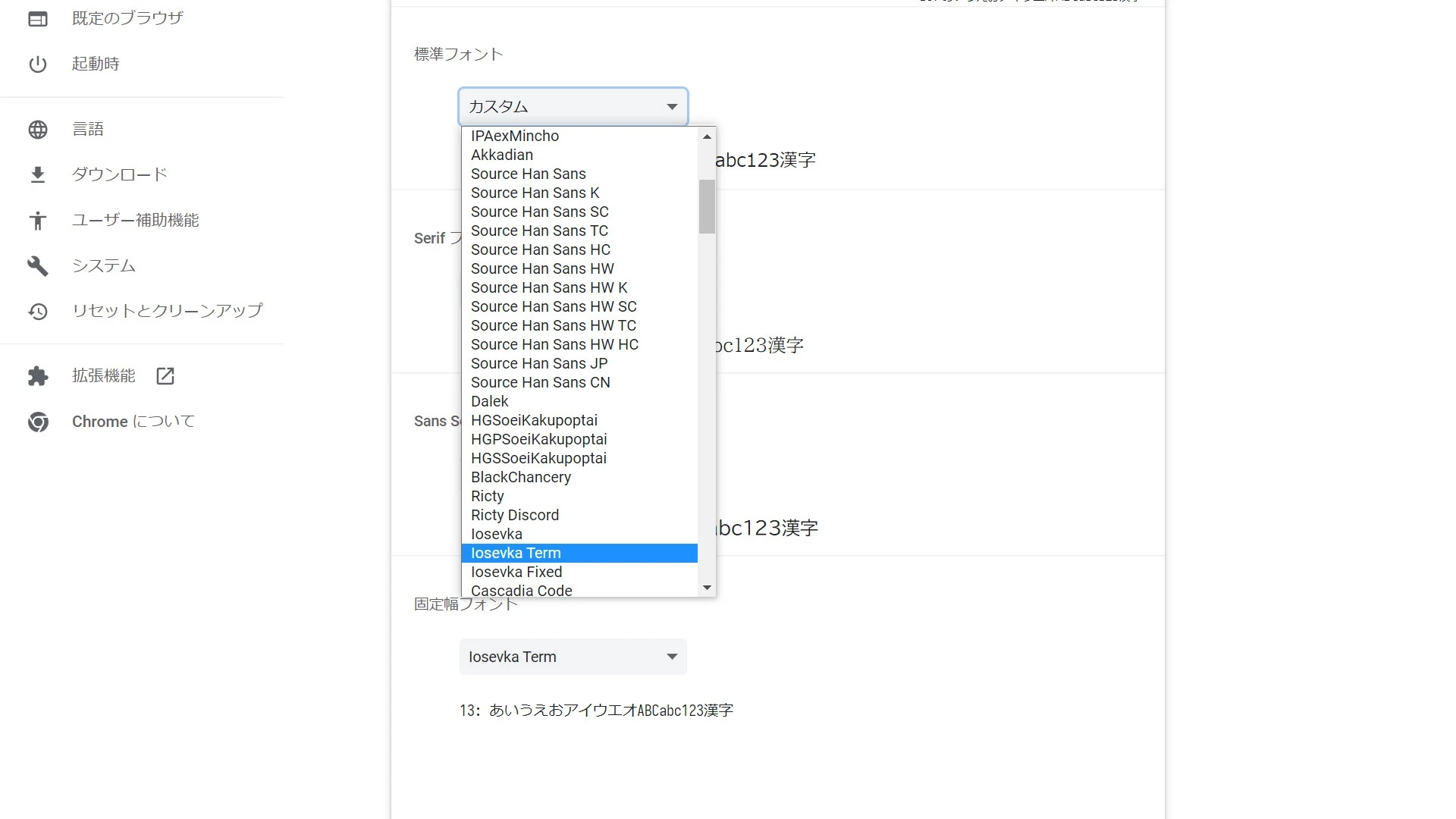This screenshot has height=819, width=1456.
Task: Select Ricty Discord font
Action: pos(579,515)
